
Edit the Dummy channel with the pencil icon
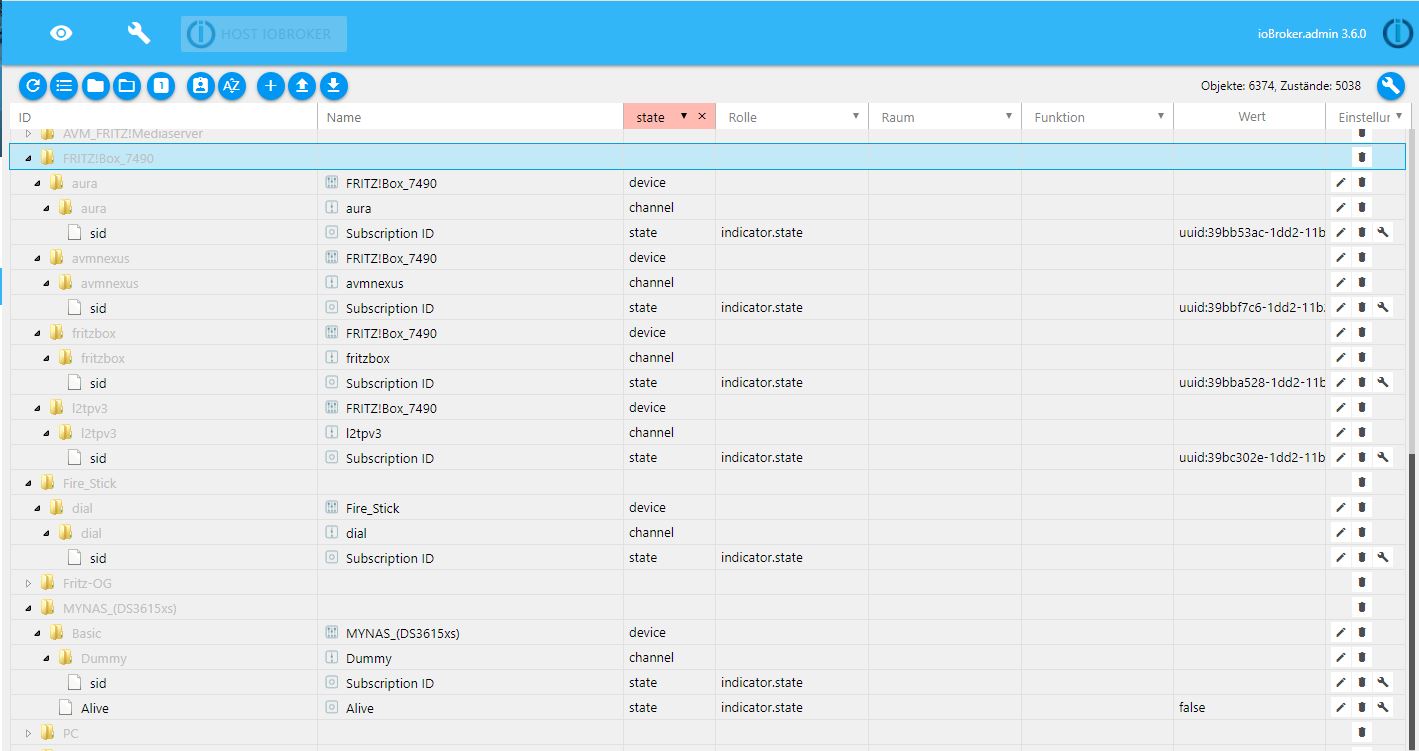[x=1341, y=657]
